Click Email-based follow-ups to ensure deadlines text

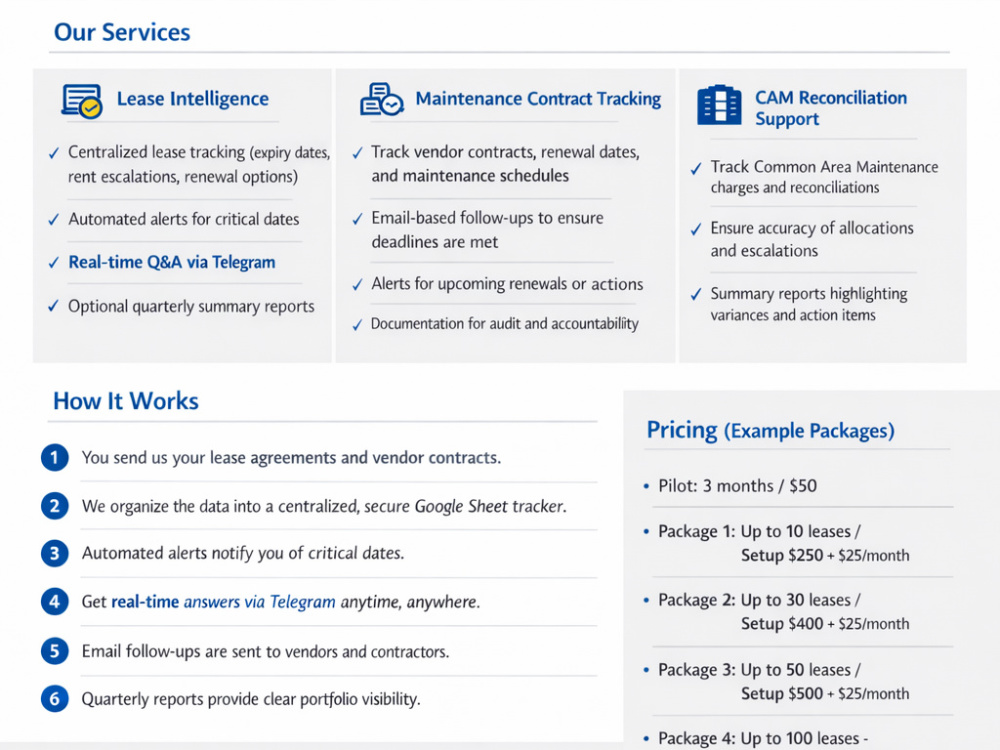pos(487,230)
